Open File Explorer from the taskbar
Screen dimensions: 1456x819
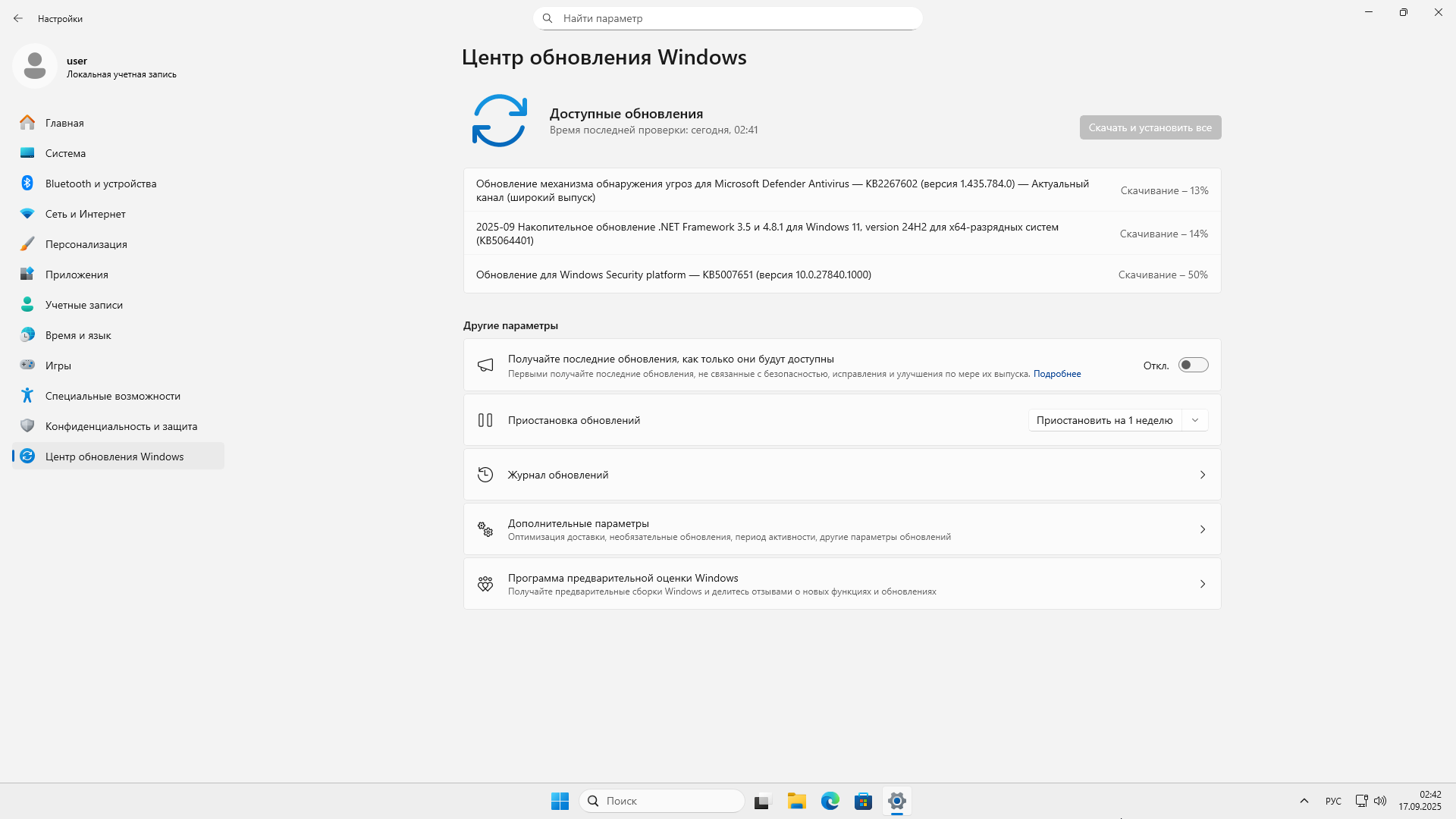(796, 801)
